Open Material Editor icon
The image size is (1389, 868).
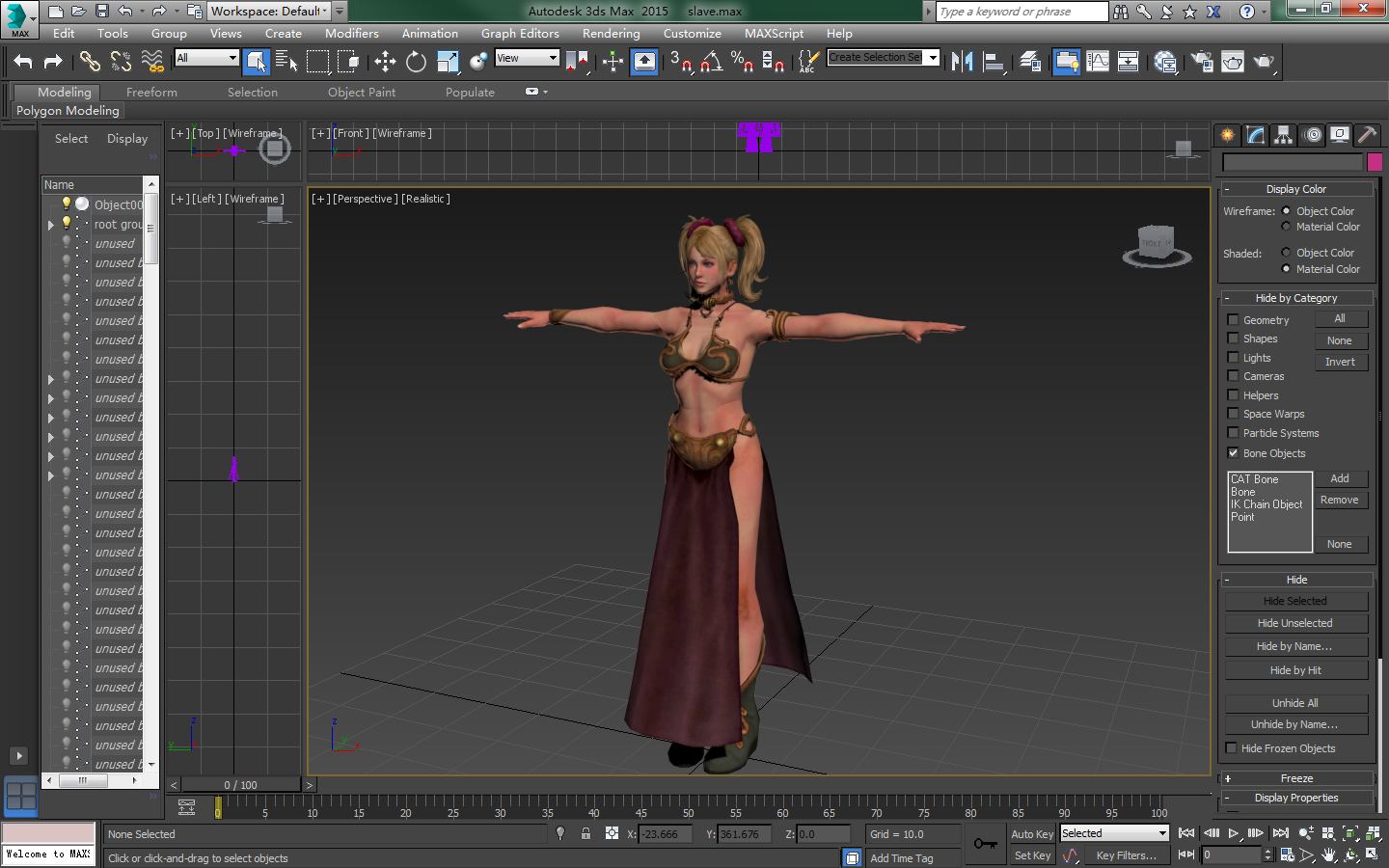(1165, 62)
